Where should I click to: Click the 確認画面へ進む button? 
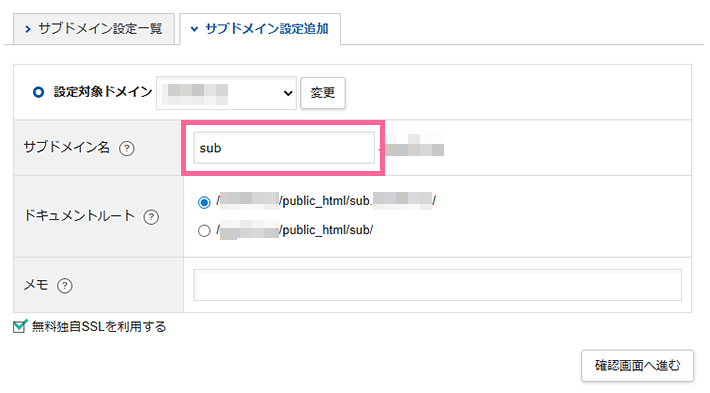[638, 365]
